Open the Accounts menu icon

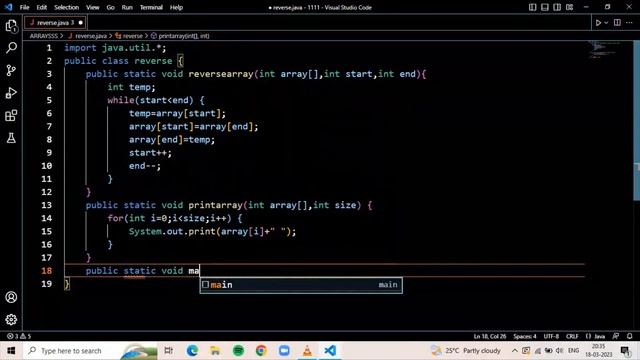tap(11, 297)
